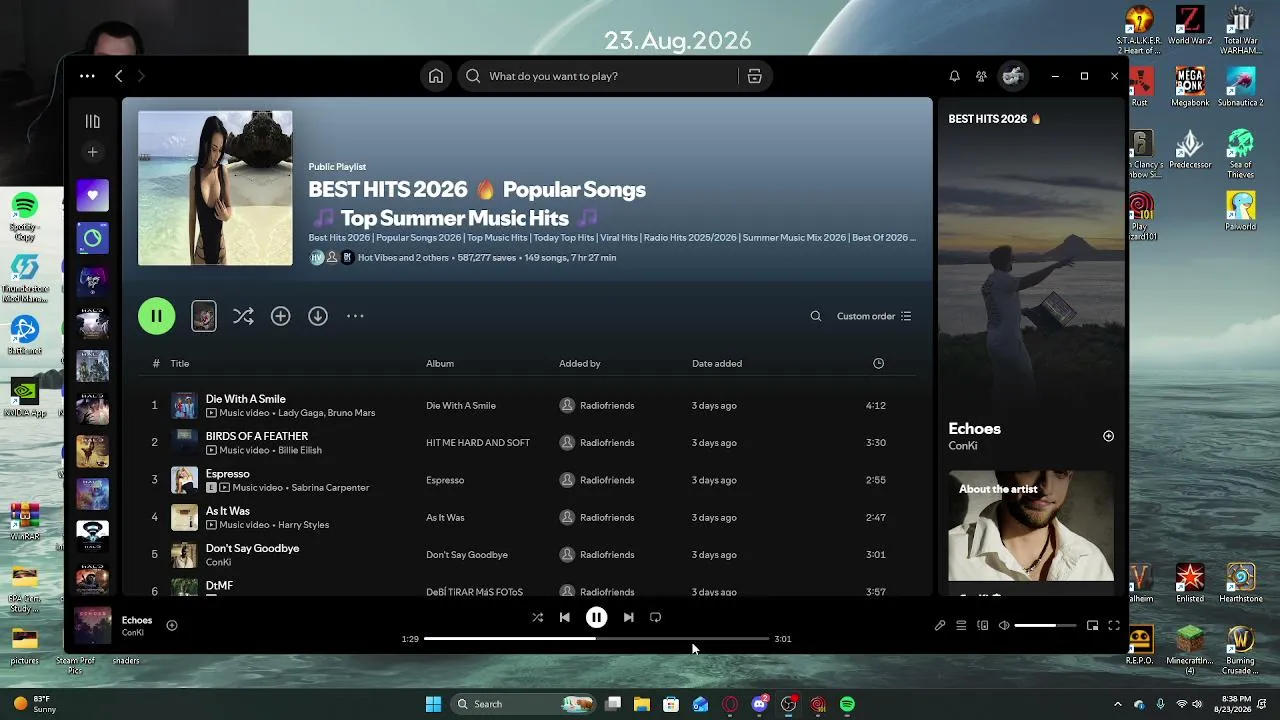Open the Hot Vibes and 2 others link
The width and height of the screenshot is (1280, 720).
pyautogui.click(x=403, y=258)
